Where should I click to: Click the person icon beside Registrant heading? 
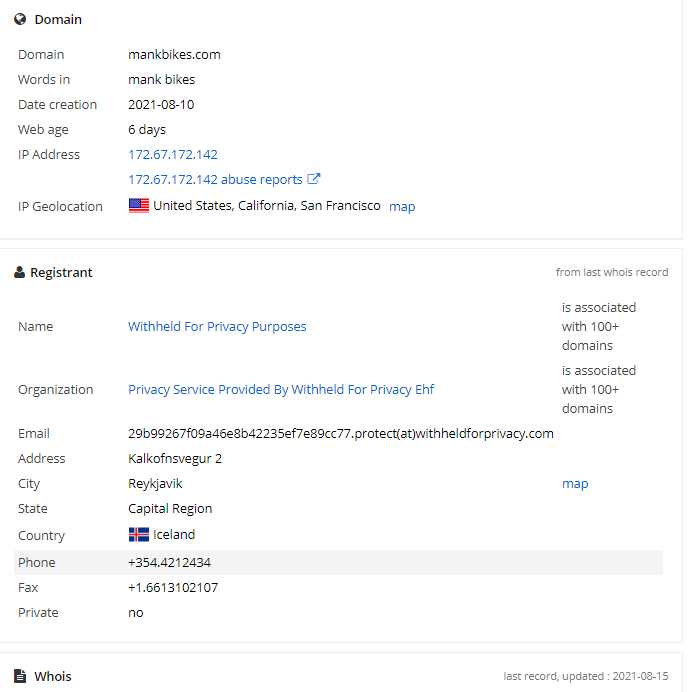coord(19,272)
